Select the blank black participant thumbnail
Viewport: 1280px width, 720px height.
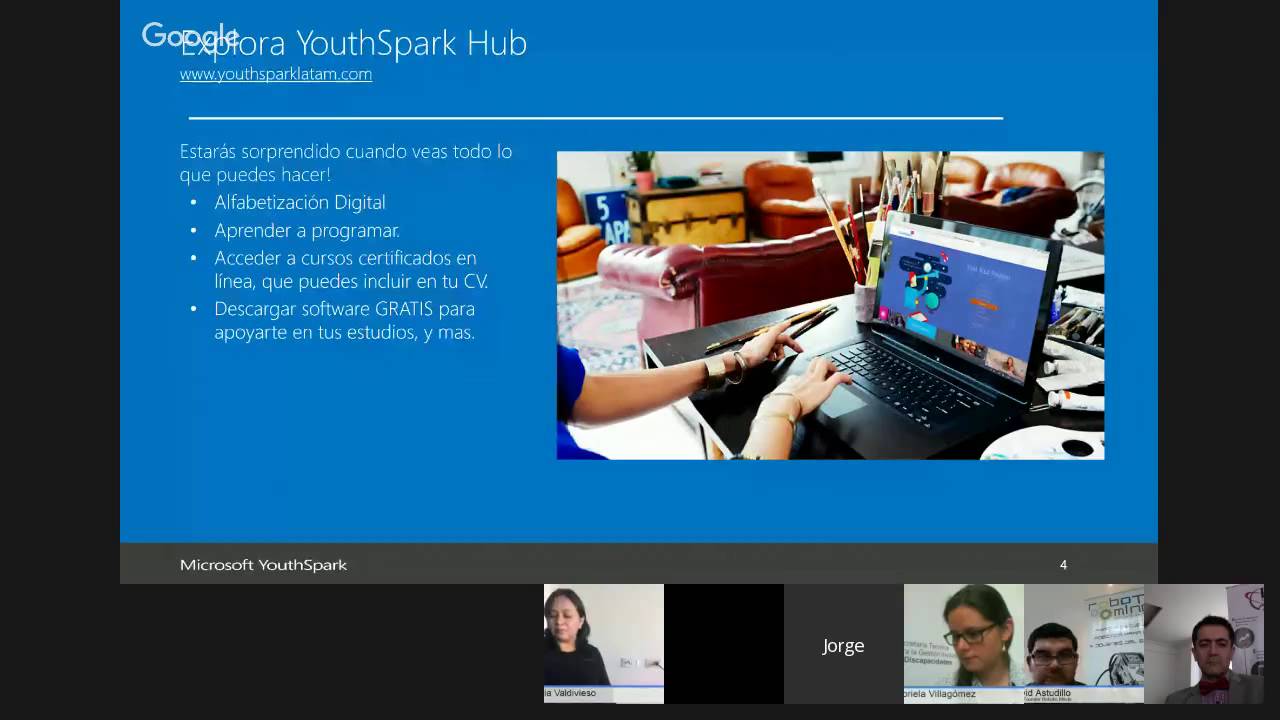[724, 644]
